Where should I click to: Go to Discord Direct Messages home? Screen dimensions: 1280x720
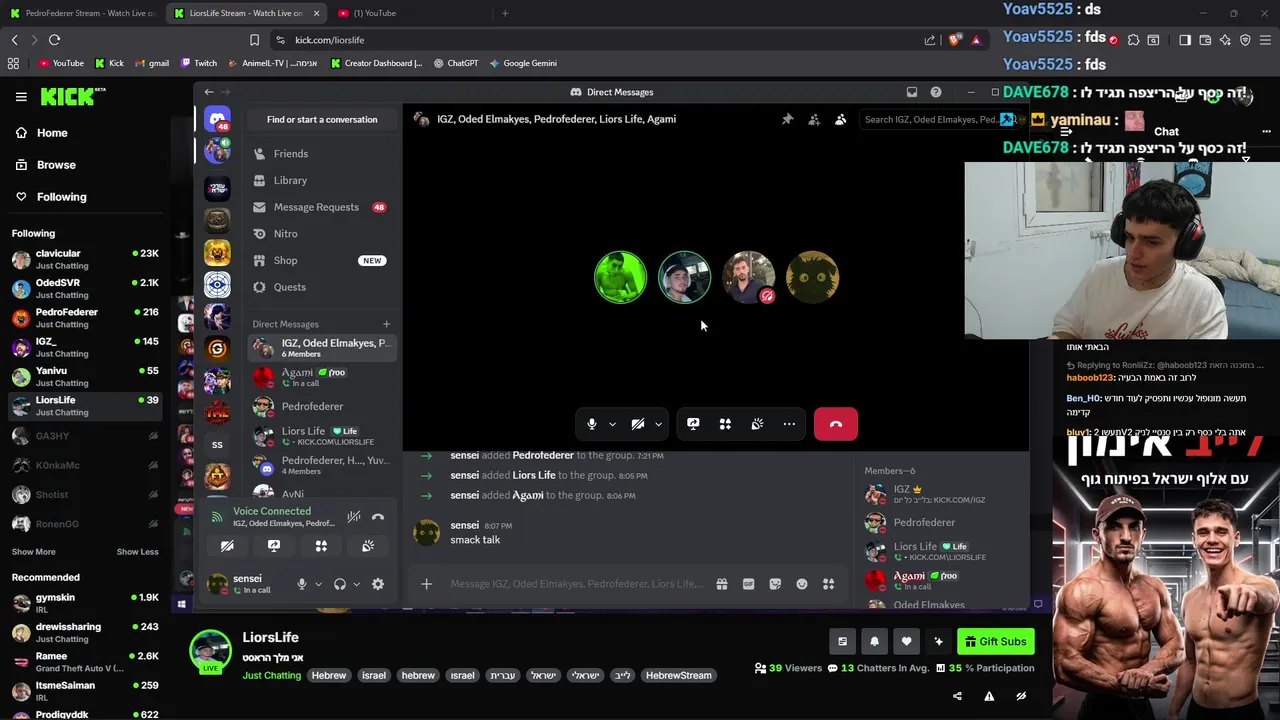[217, 120]
